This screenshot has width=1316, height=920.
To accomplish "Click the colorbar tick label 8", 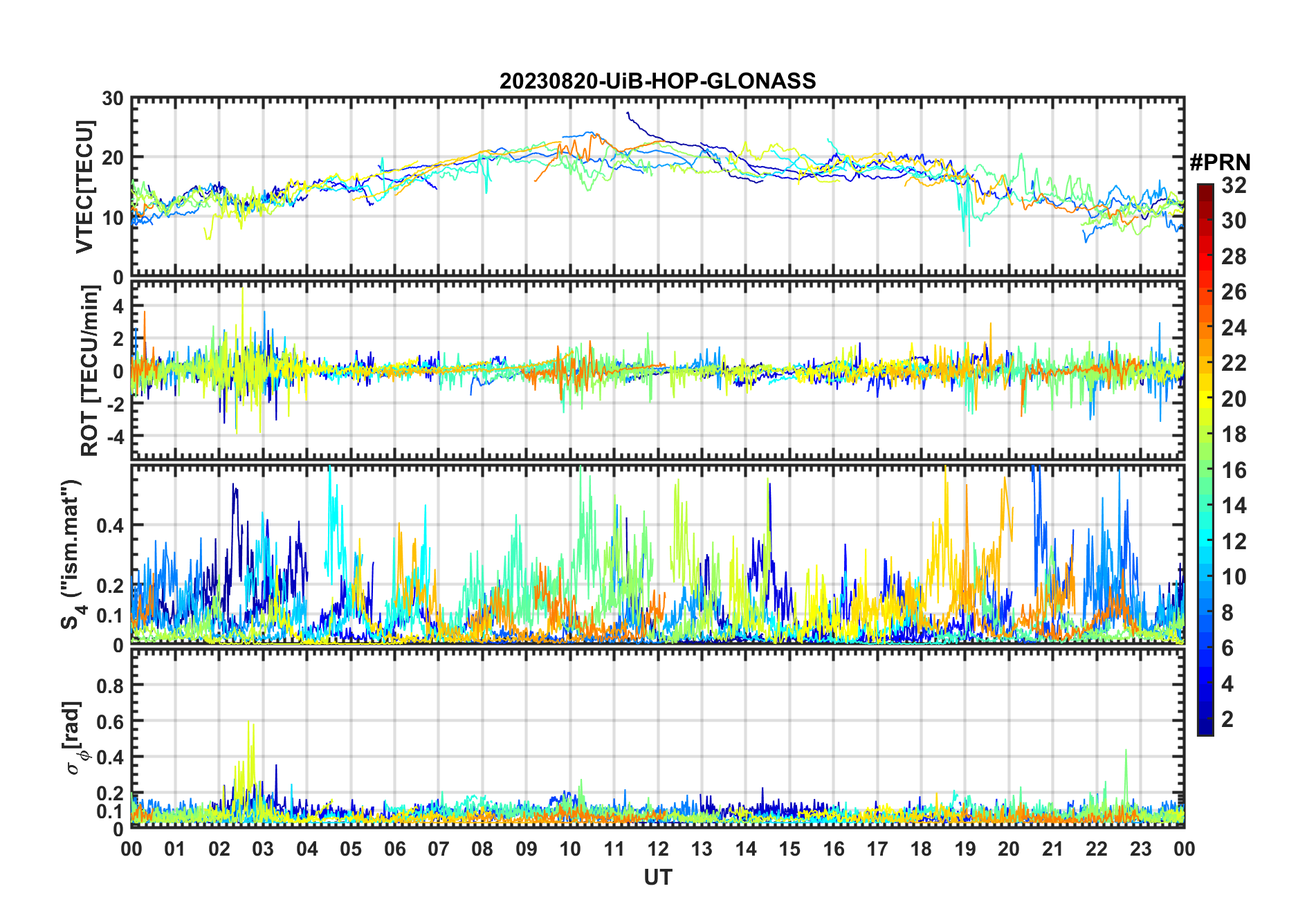I will click(1227, 613).
